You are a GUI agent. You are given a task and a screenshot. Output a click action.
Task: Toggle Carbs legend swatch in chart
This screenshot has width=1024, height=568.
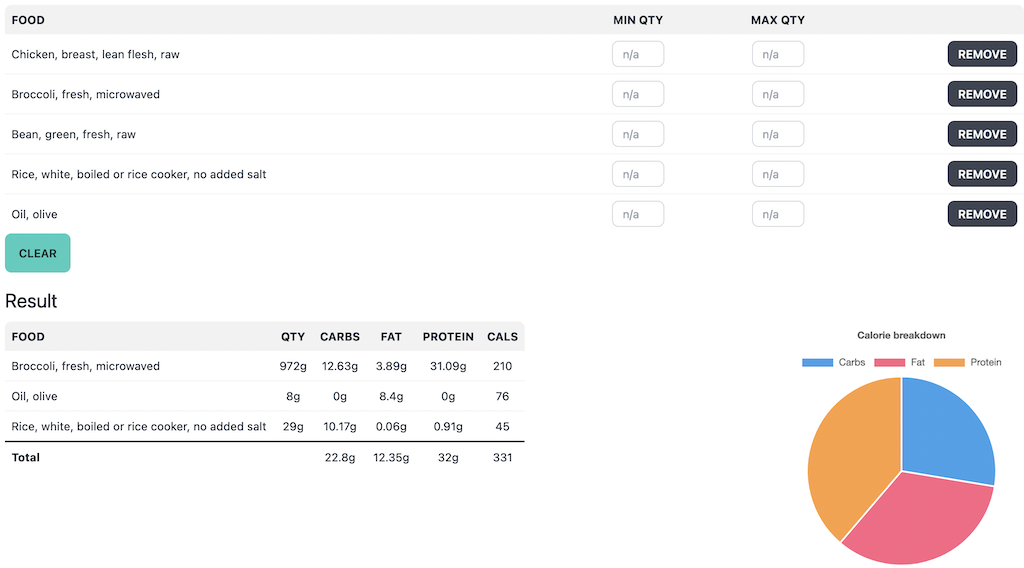point(817,362)
